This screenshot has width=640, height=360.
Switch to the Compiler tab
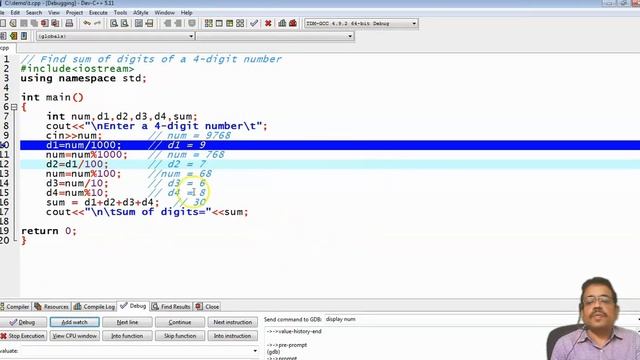[x=15, y=307]
